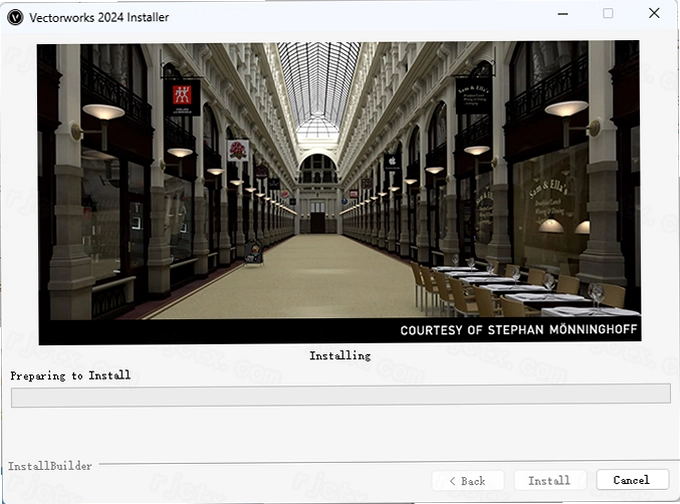Click the disabled Back button
Screen dimensions: 680x504
(468, 481)
